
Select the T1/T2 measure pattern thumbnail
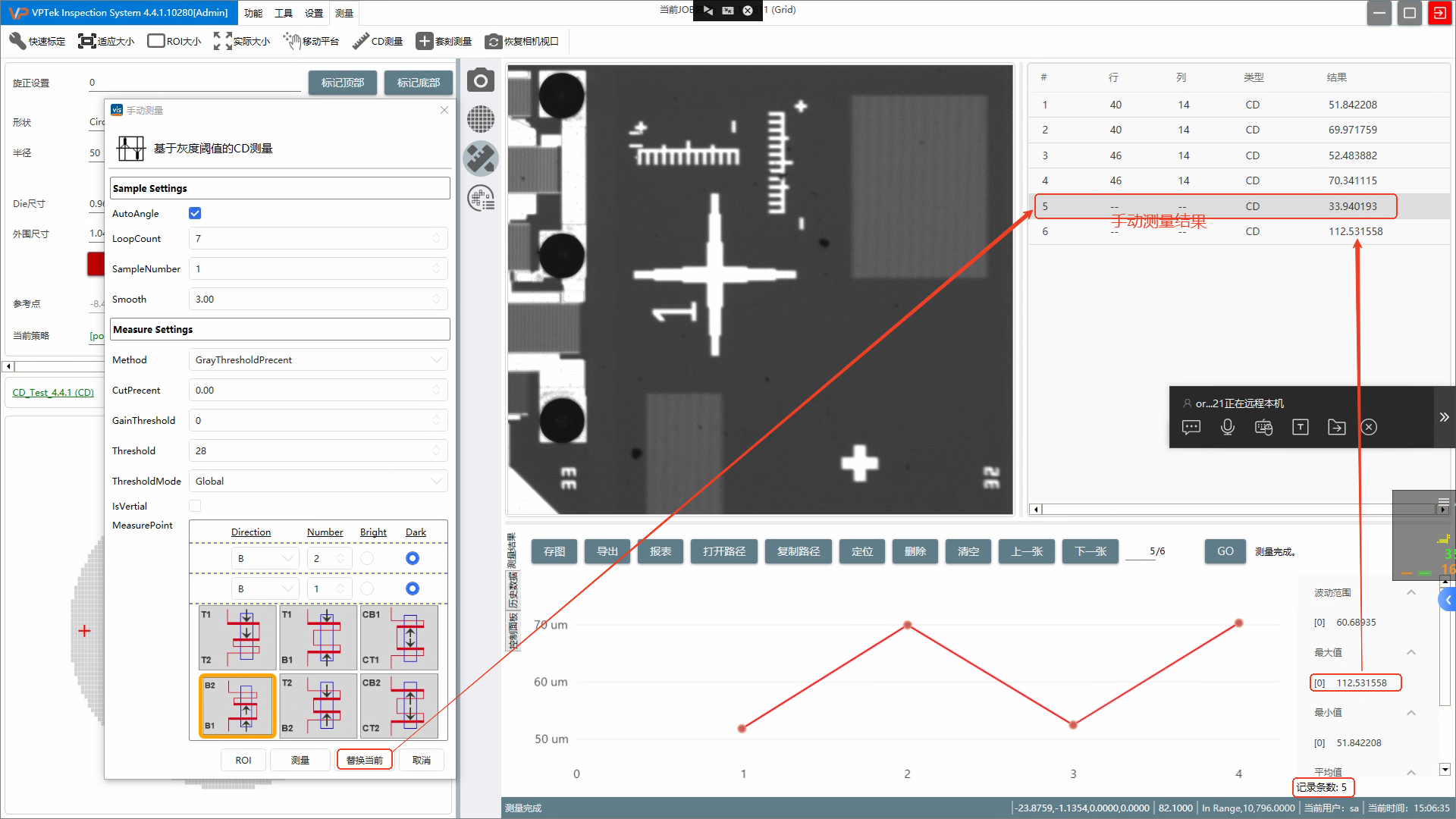tap(237, 638)
